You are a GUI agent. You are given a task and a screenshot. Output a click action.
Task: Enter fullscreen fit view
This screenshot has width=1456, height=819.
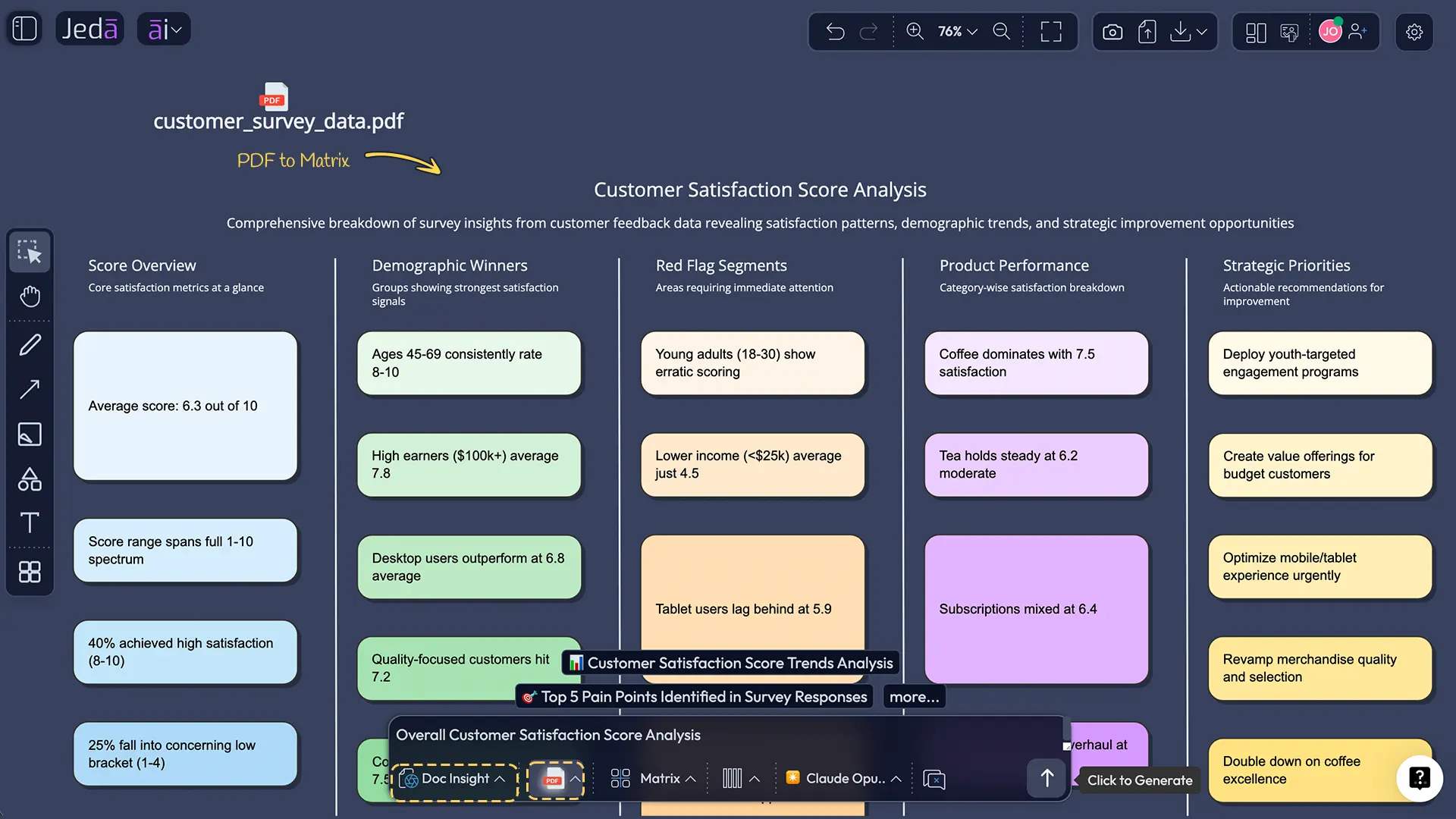[x=1051, y=31]
